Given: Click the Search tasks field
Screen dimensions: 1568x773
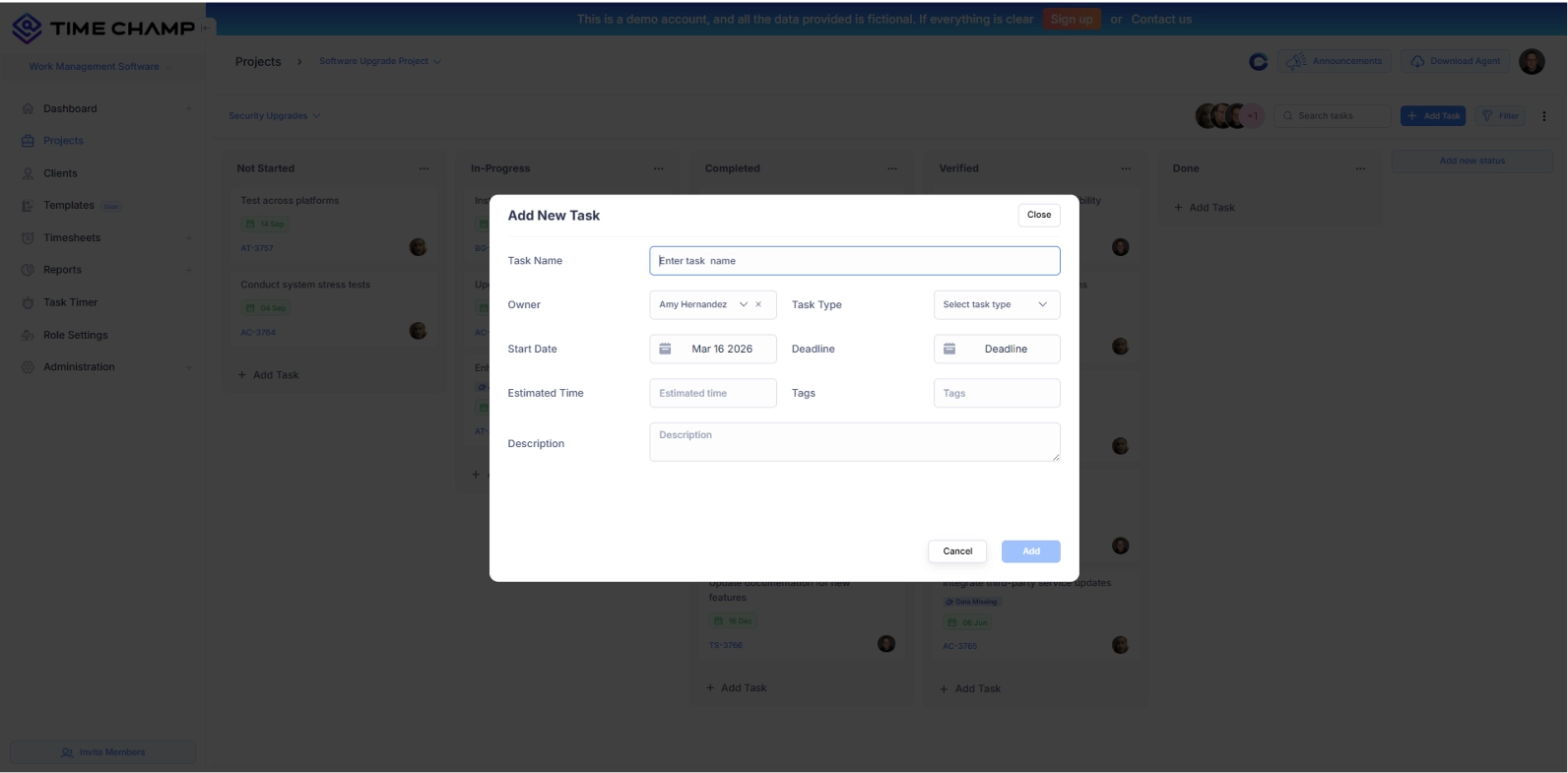Looking at the screenshot, I should pyautogui.click(x=1332, y=116).
